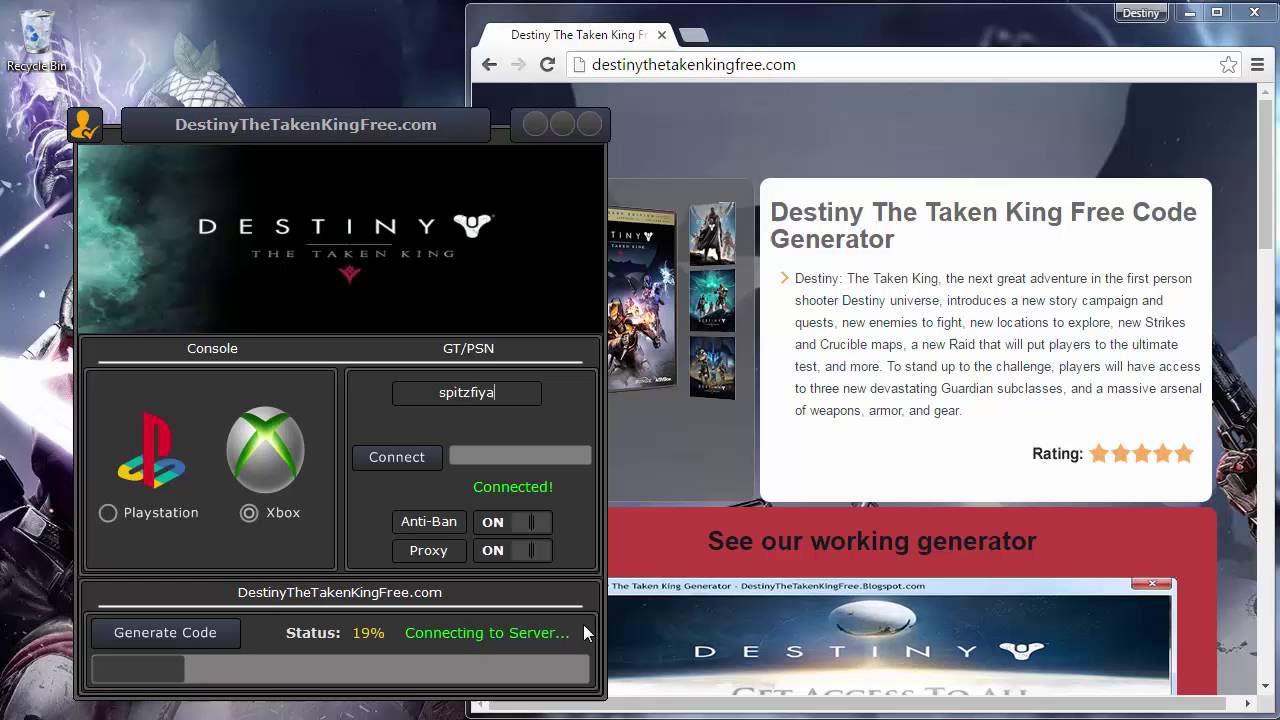Image resolution: width=1280 pixels, height=720 pixels.
Task: Bookmark the page with the star icon
Action: click(x=1228, y=65)
